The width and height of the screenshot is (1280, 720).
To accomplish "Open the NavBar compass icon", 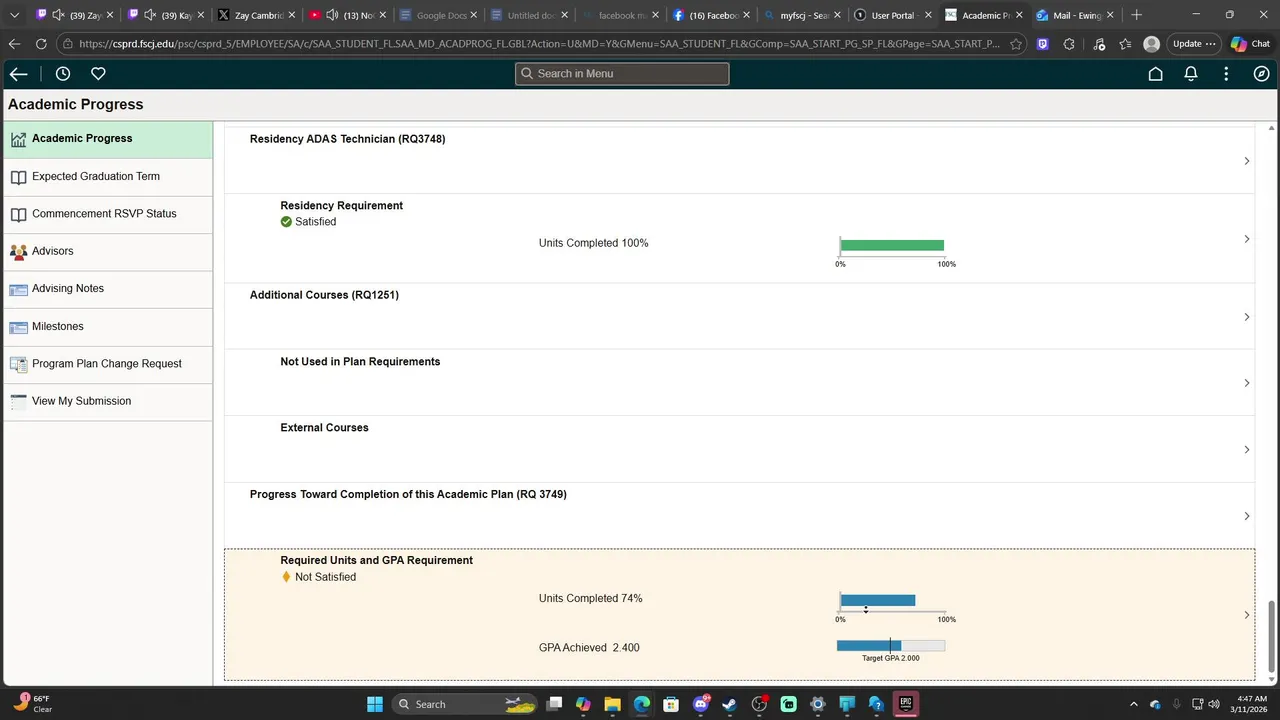I will point(1262,74).
